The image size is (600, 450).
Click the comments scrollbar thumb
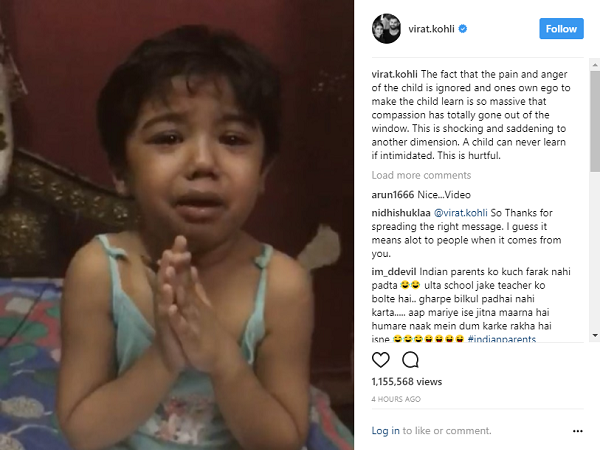pyautogui.click(x=595, y=121)
